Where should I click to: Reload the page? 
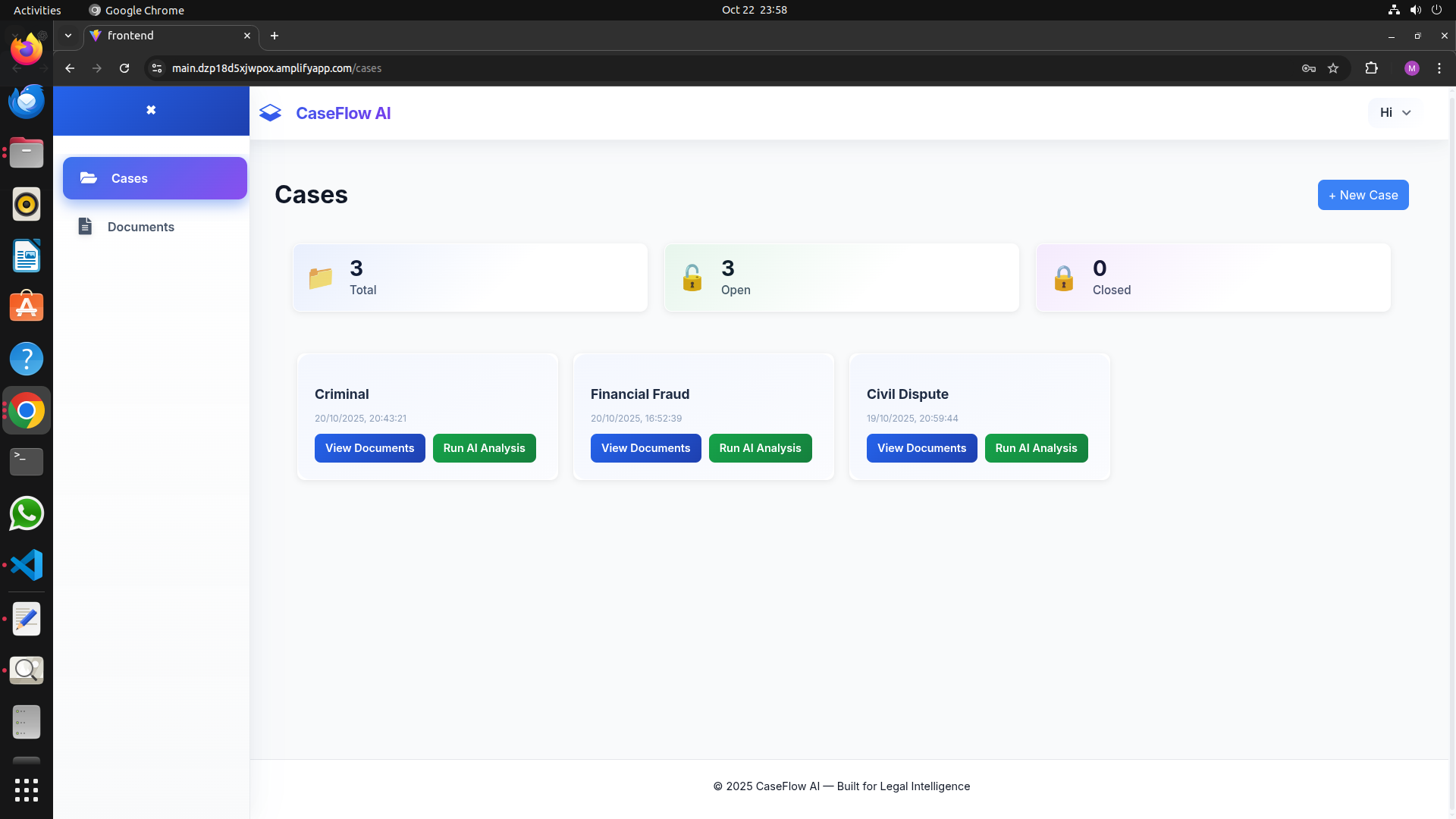124,68
